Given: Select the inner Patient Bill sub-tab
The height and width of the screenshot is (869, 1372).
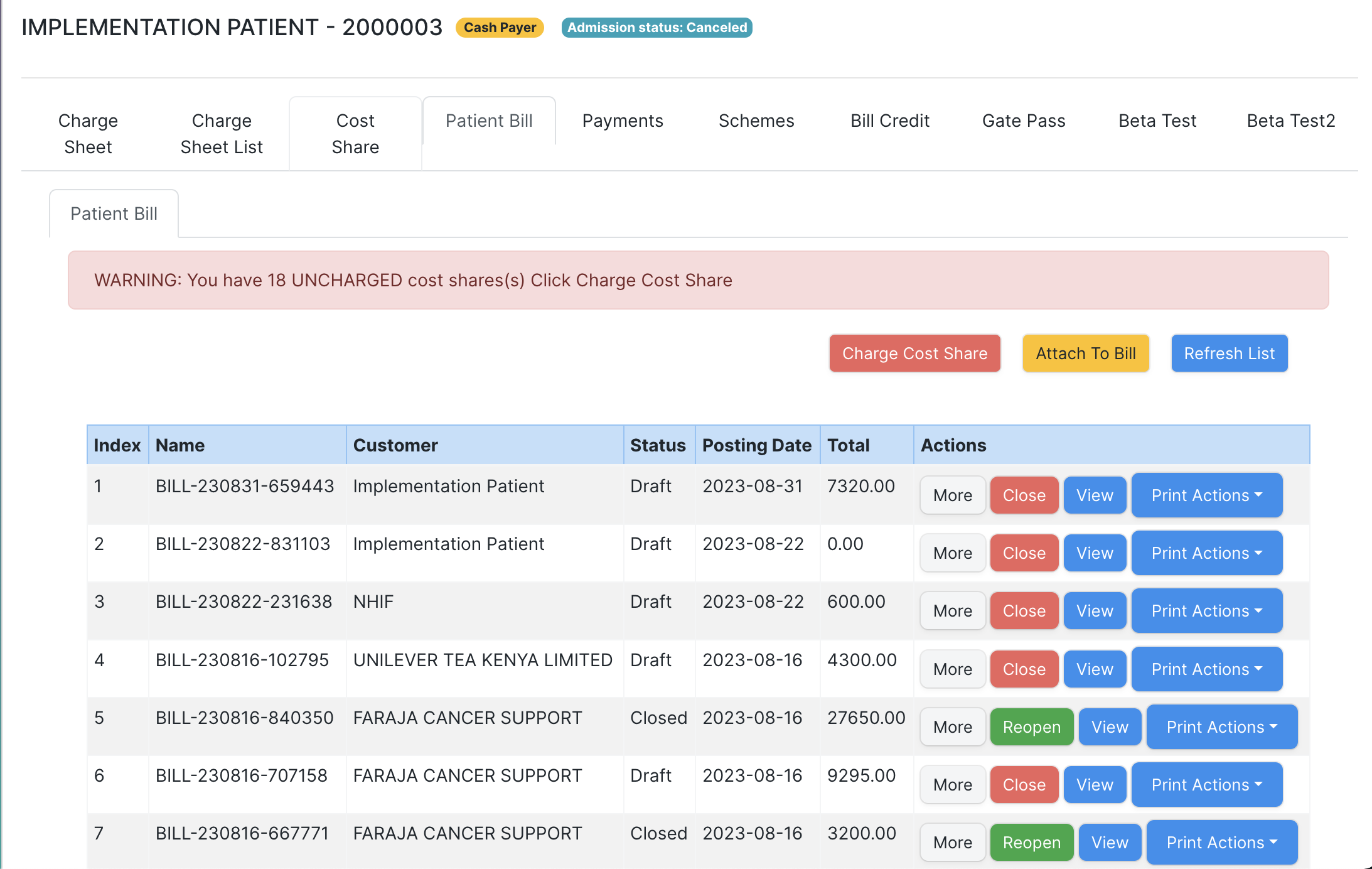Looking at the screenshot, I should 114,213.
